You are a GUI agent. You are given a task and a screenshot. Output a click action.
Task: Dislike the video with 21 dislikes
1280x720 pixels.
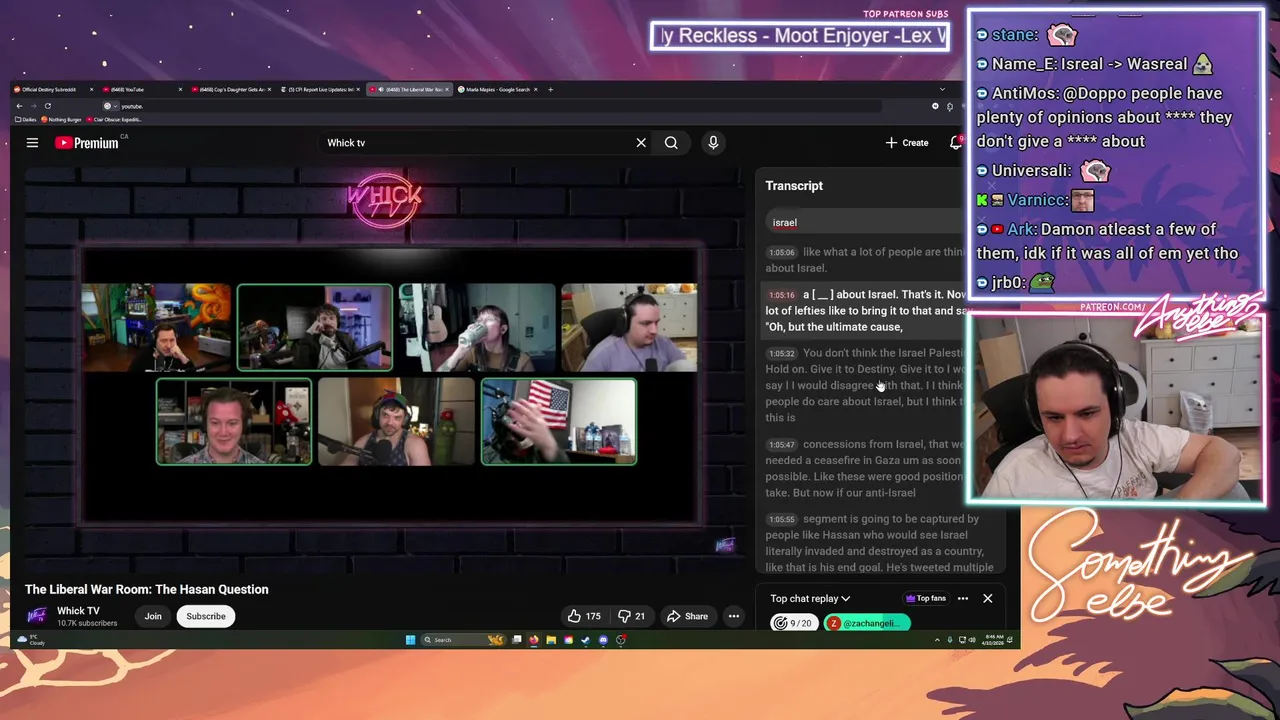pyautogui.click(x=631, y=616)
